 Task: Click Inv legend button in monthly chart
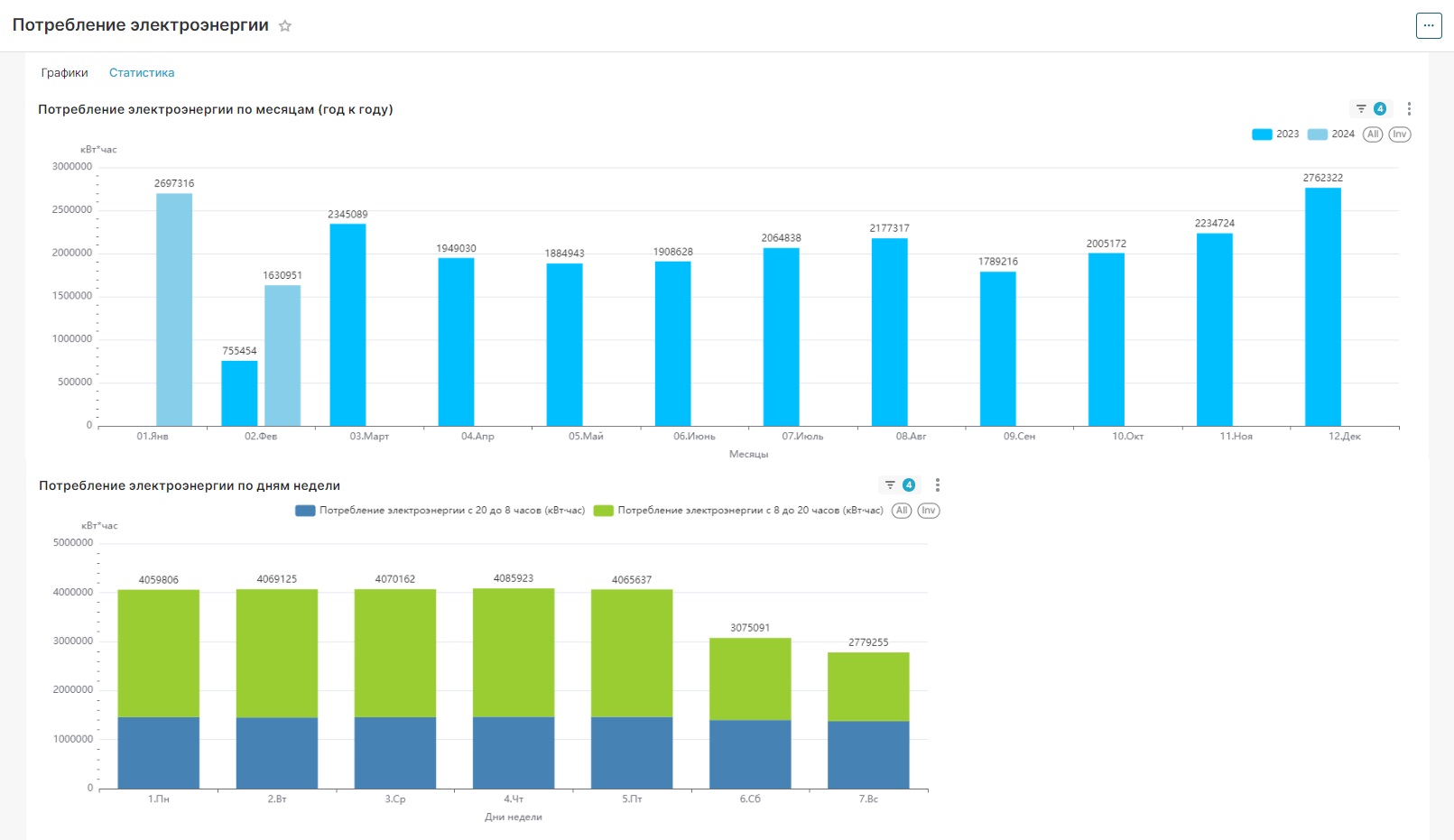point(1399,134)
